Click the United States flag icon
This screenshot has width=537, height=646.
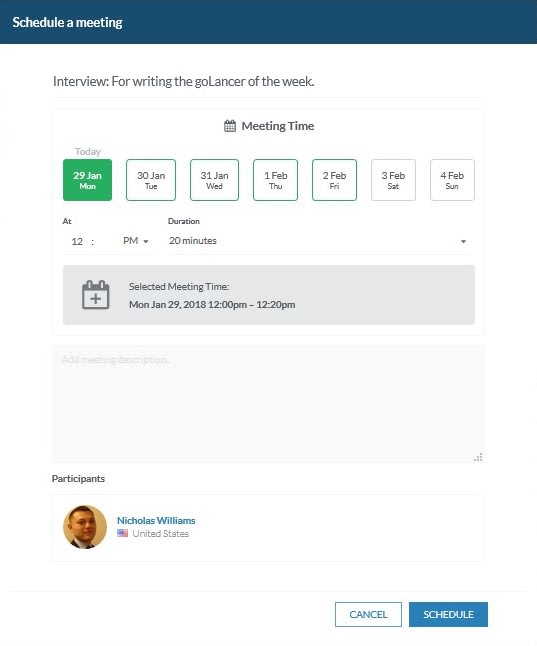[122, 533]
